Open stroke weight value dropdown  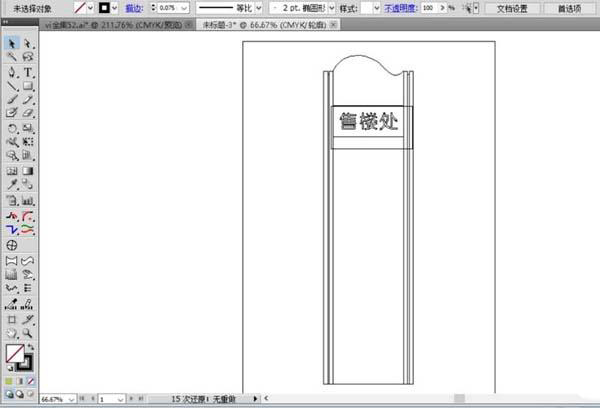184,8
